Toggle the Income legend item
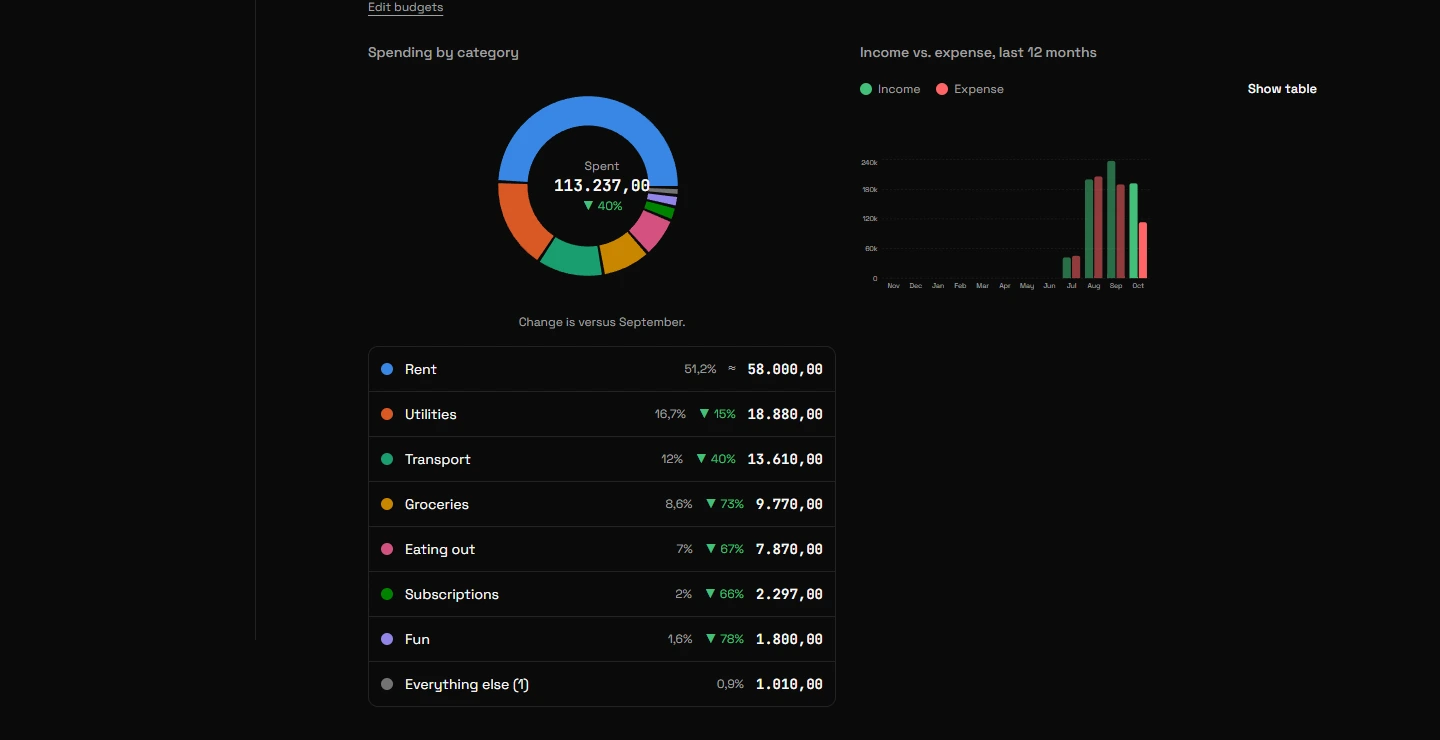This screenshot has width=1440, height=740. pos(890,89)
